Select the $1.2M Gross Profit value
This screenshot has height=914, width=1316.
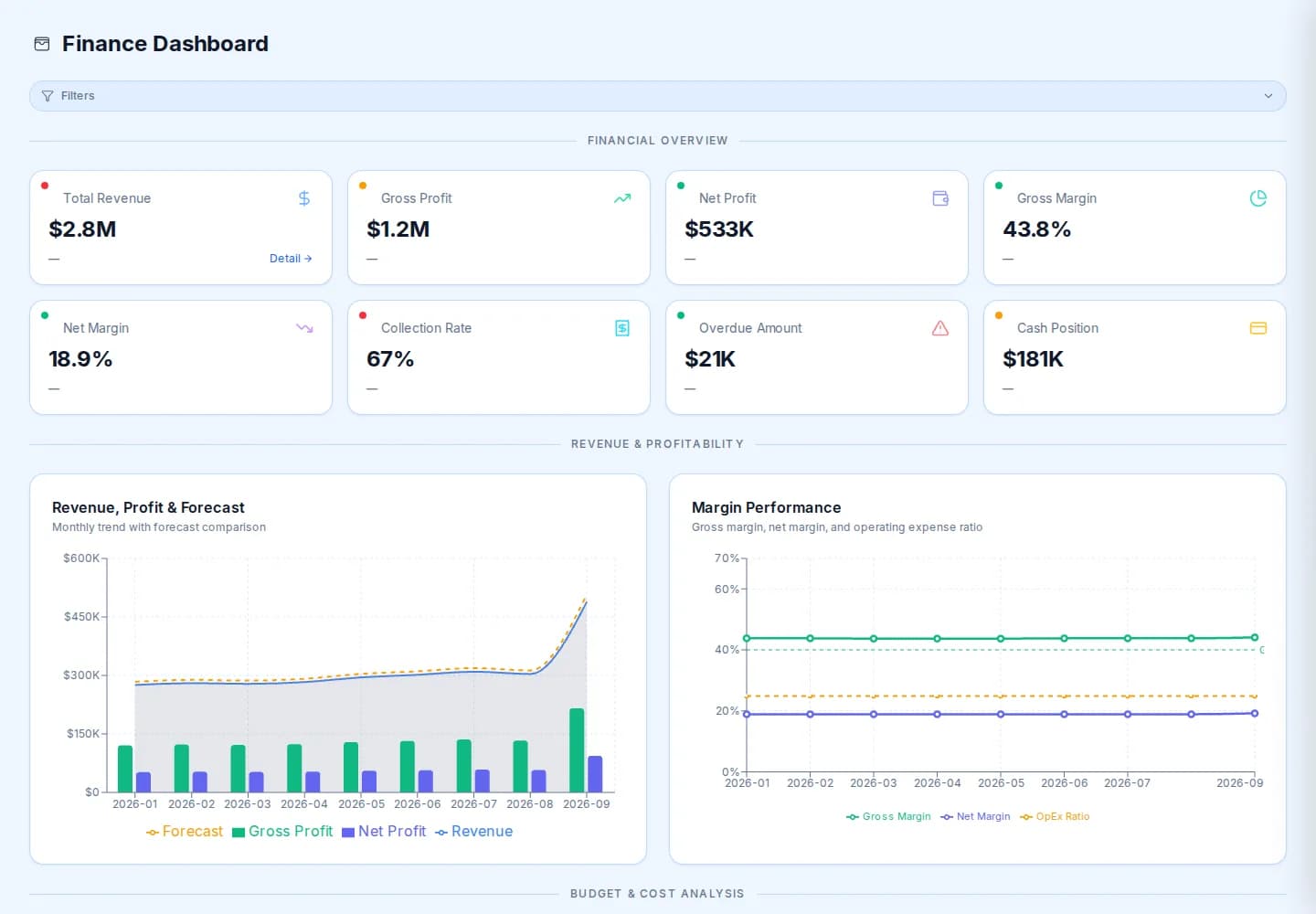pyautogui.click(x=398, y=229)
